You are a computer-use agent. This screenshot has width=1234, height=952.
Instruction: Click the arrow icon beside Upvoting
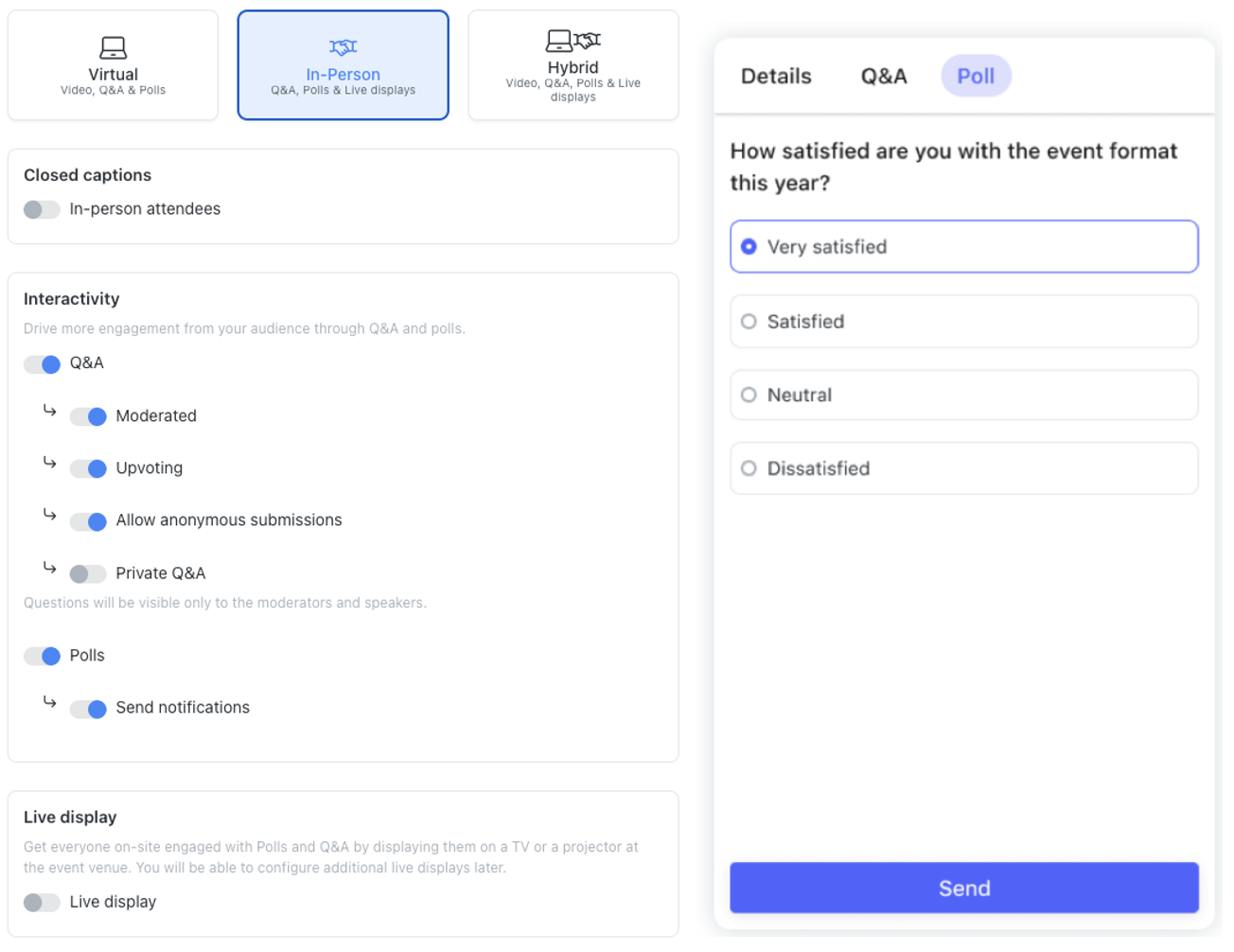pos(50,463)
